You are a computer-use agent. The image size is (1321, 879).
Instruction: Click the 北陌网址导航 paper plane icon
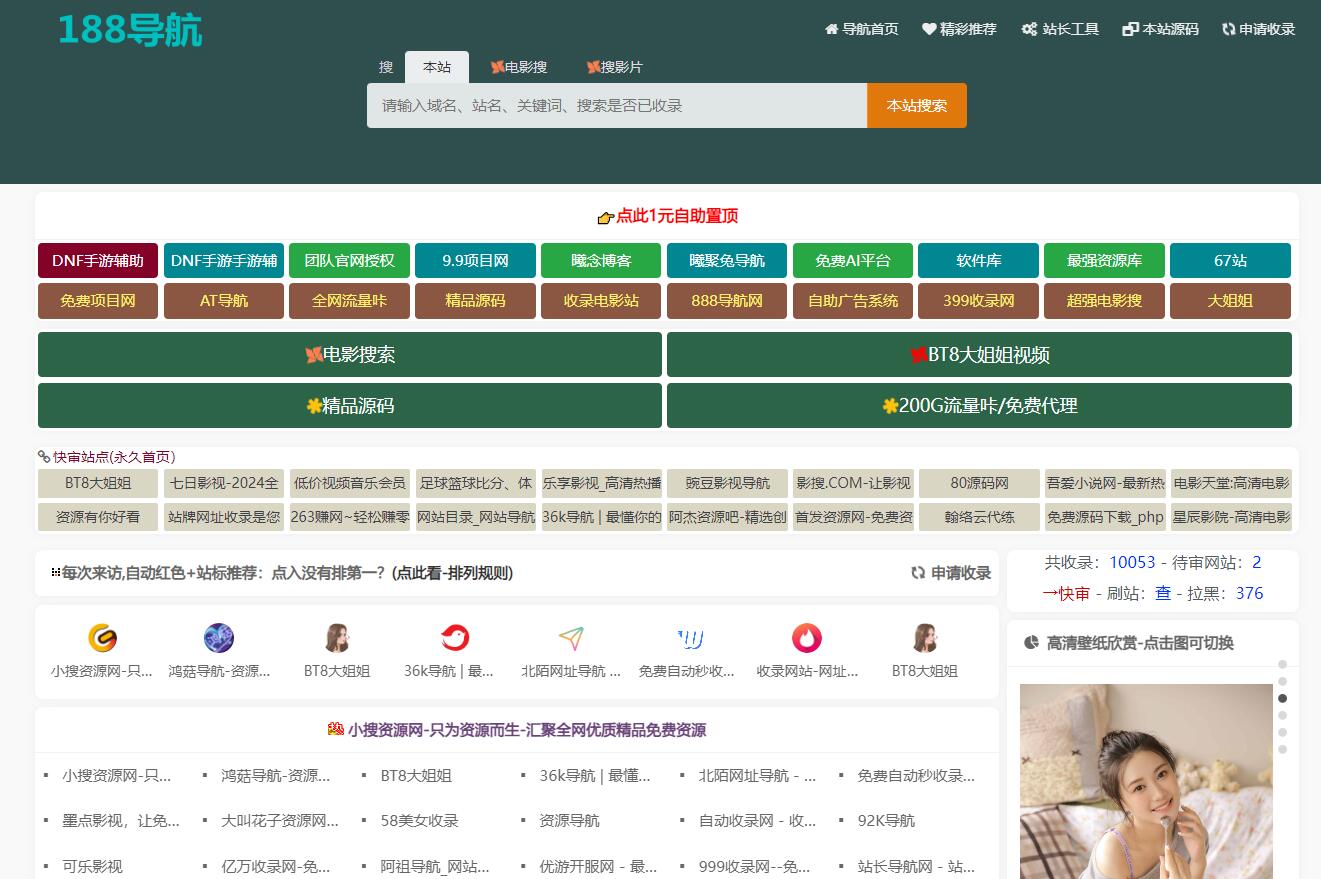(571, 638)
